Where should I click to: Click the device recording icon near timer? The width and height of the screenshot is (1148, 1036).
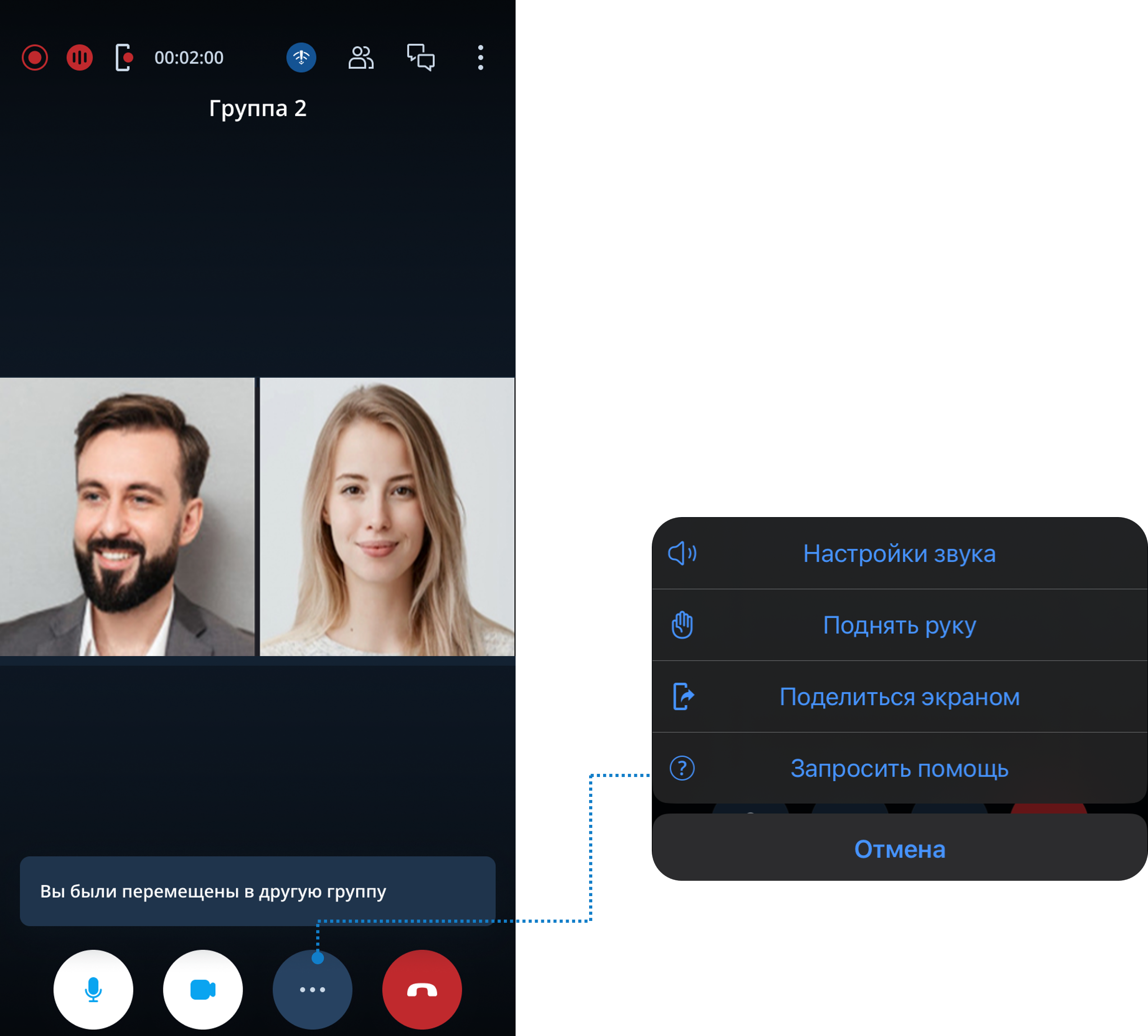[x=124, y=57]
